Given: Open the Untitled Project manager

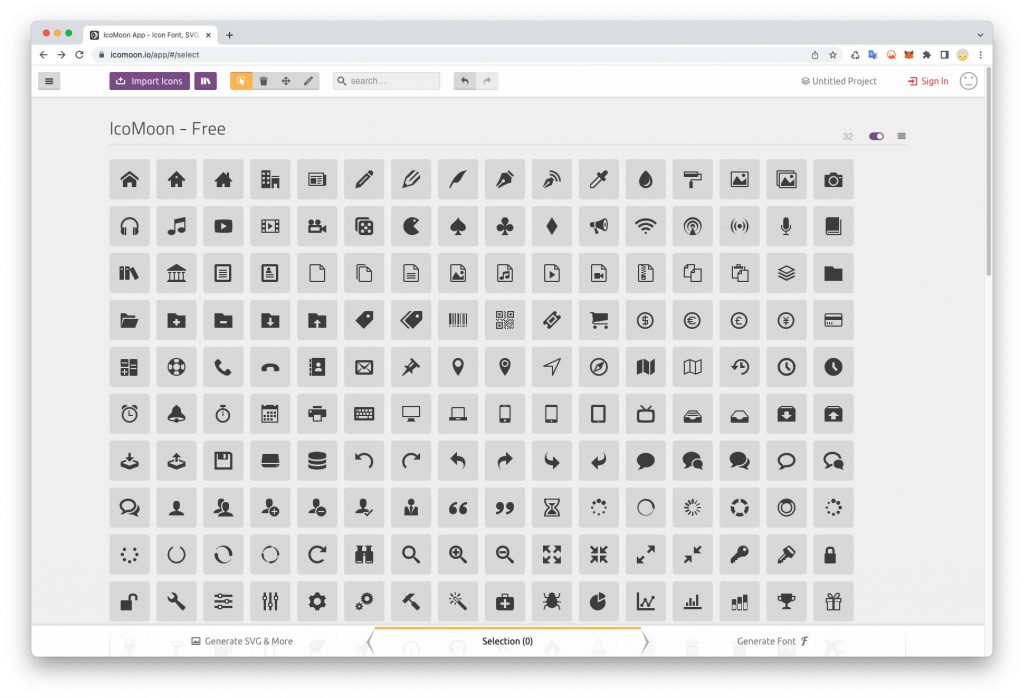Looking at the screenshot, I should tap(839, 81).
